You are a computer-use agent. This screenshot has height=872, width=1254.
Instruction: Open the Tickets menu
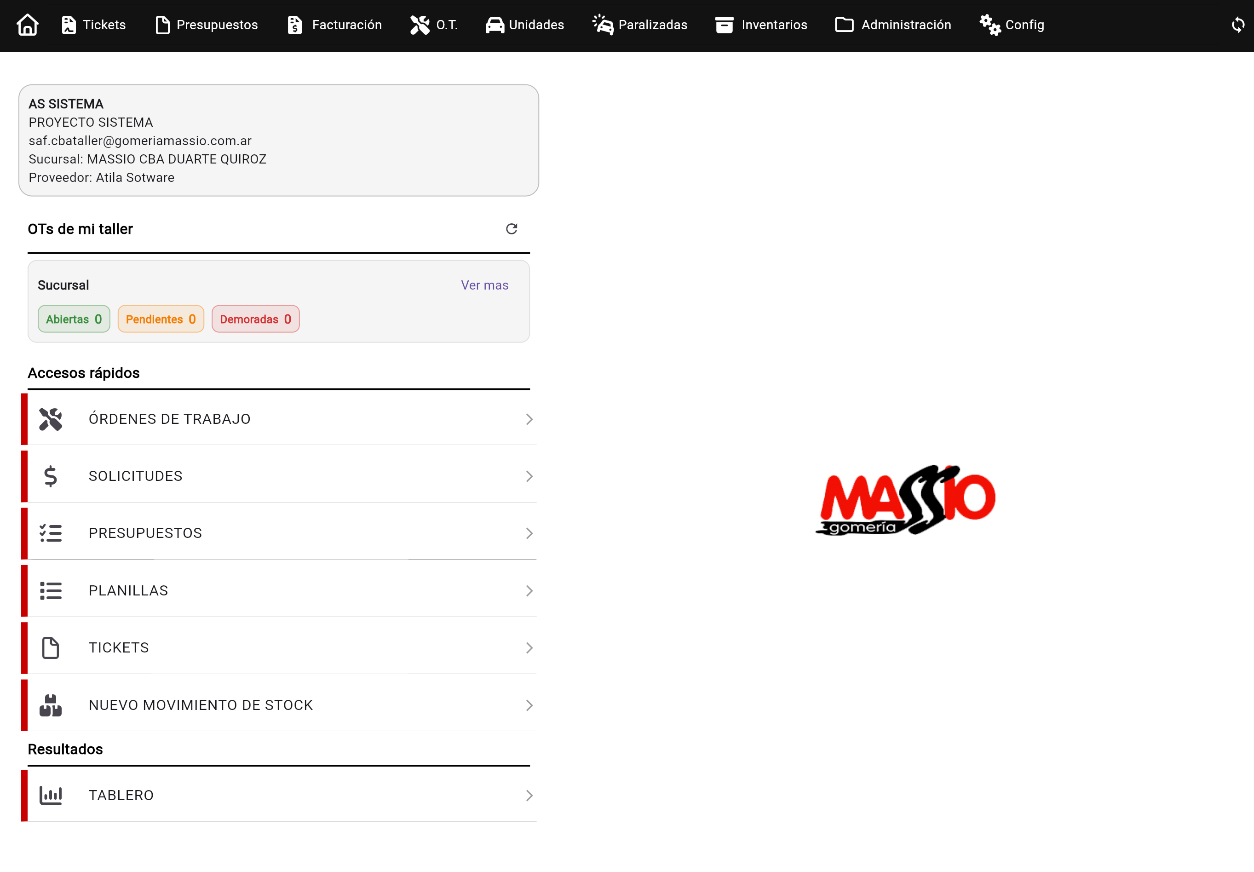(93, 25)
